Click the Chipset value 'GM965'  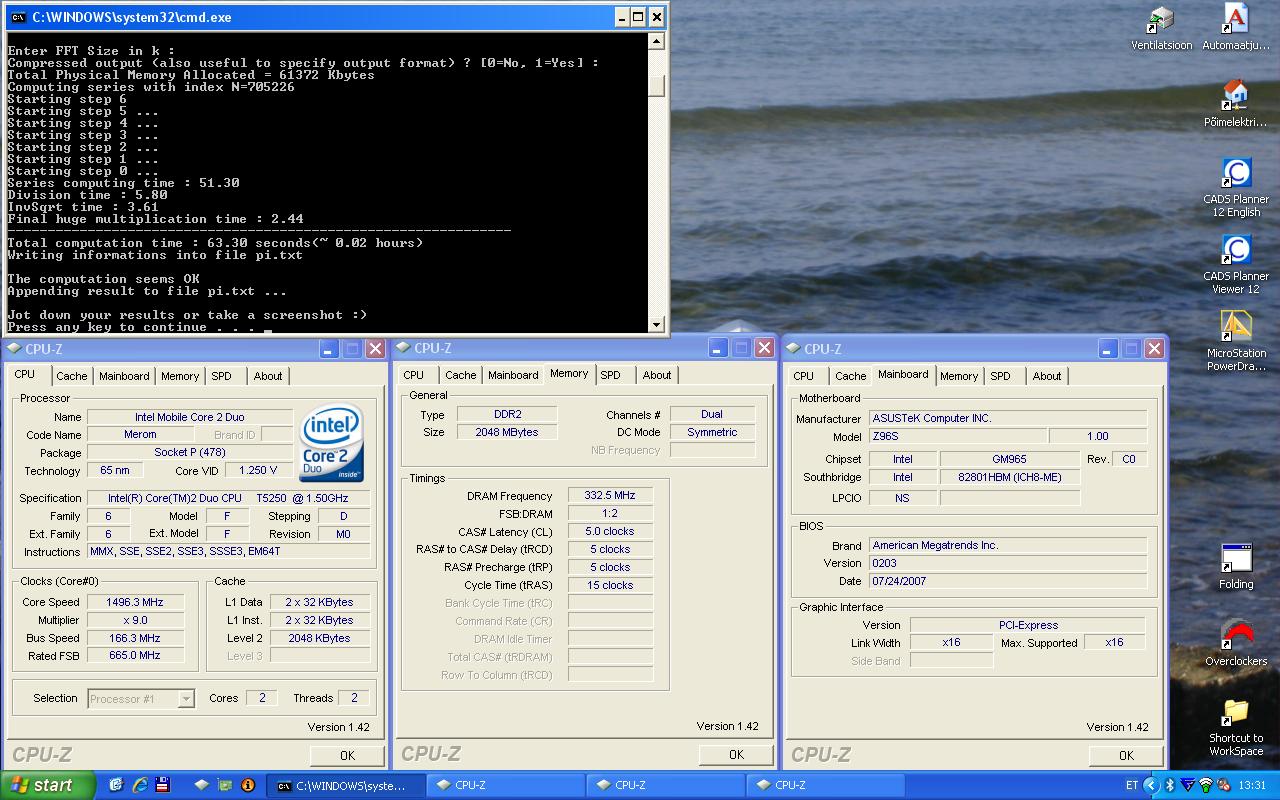(x=1009, y=459)
